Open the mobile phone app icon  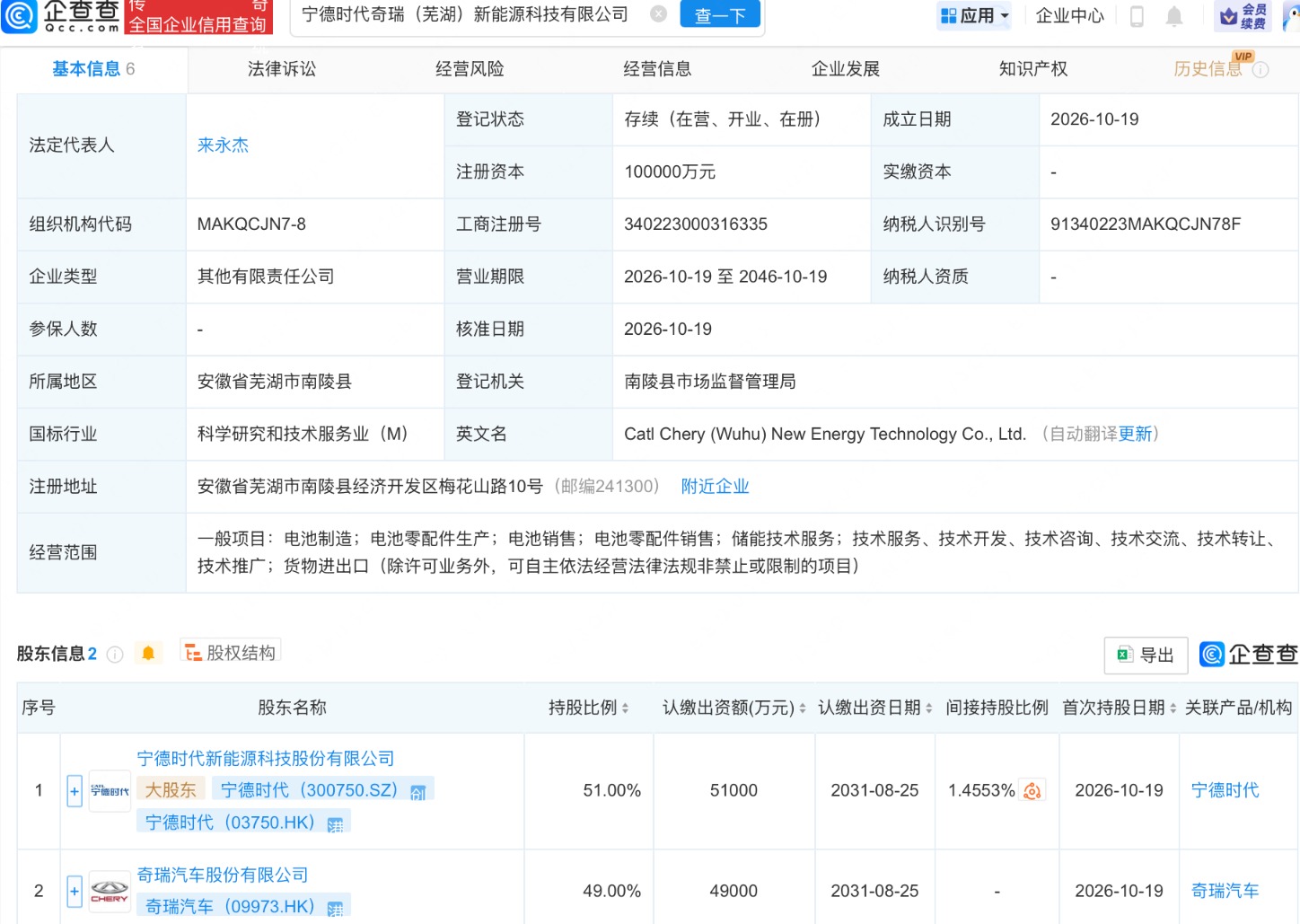point(1137,16)
